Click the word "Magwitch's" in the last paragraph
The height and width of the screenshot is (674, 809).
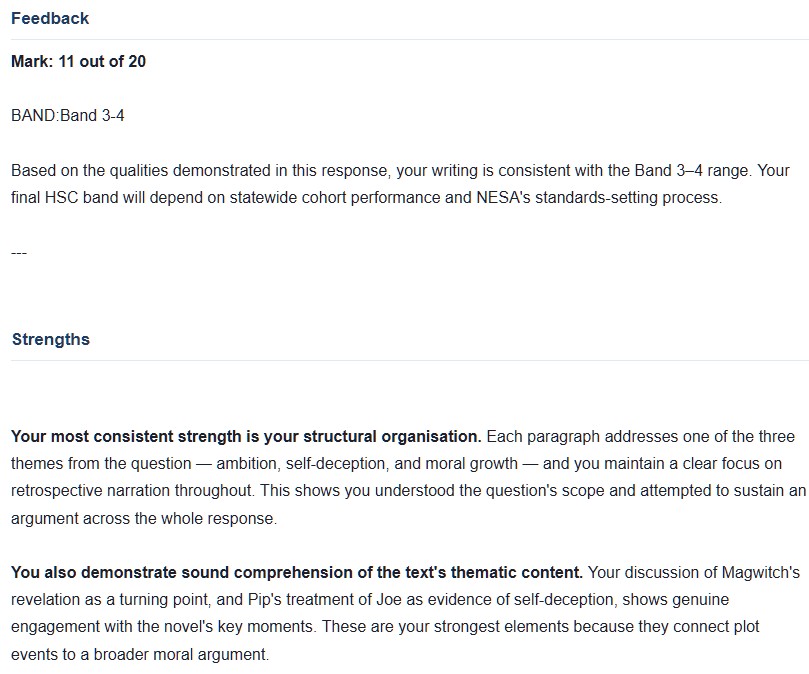click(761, 572)
